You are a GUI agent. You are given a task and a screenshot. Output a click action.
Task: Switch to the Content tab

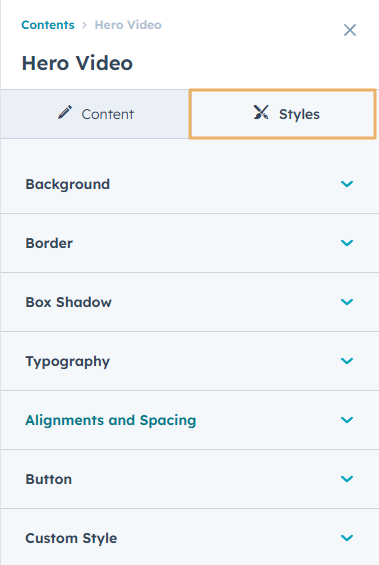click(x=95, y=114)
